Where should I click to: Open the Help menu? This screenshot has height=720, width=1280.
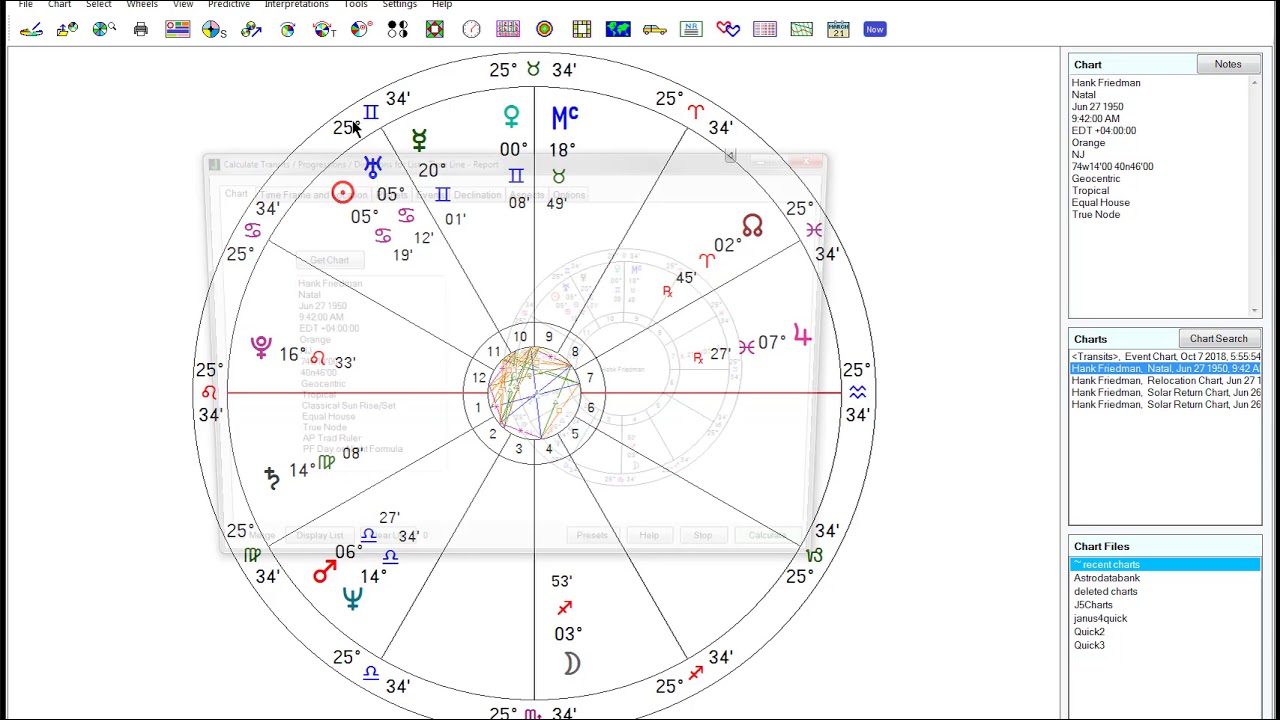[442, 4]
